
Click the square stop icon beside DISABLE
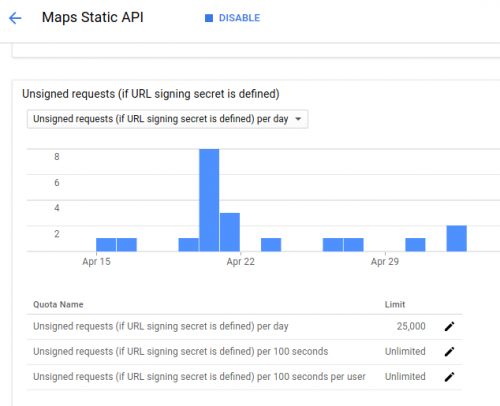pos(209,18)
